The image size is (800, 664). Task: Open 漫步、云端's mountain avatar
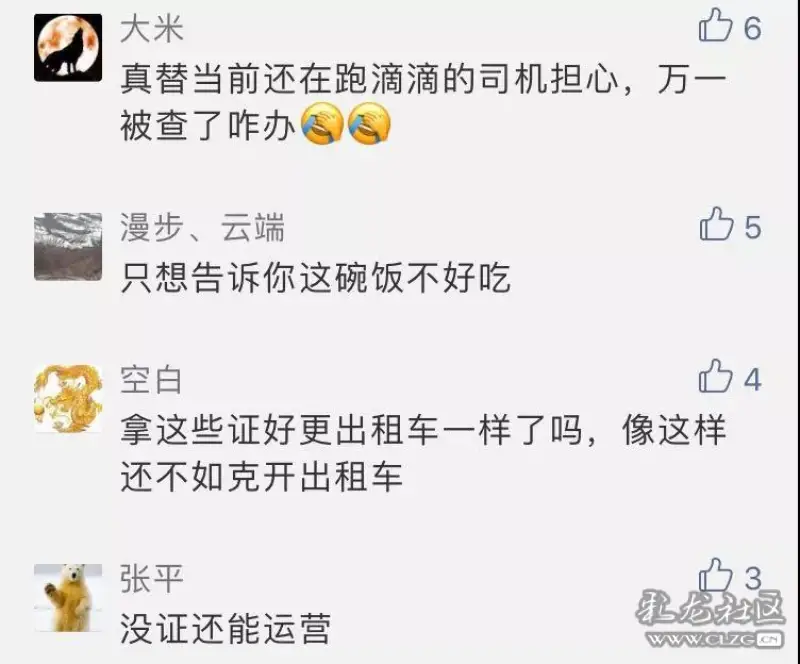pos(68,247)
